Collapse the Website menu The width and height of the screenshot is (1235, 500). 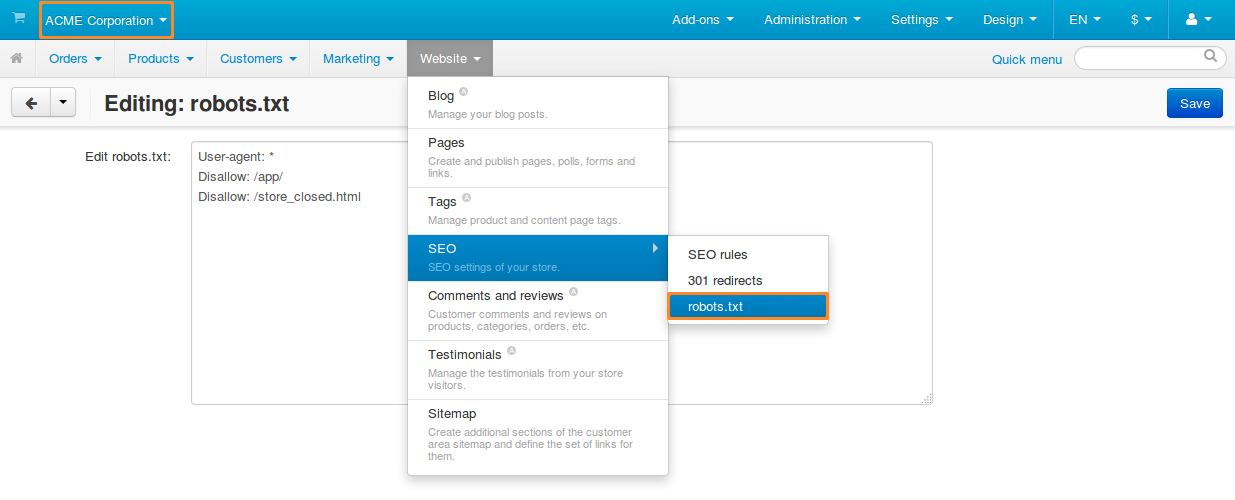(450, 59)
